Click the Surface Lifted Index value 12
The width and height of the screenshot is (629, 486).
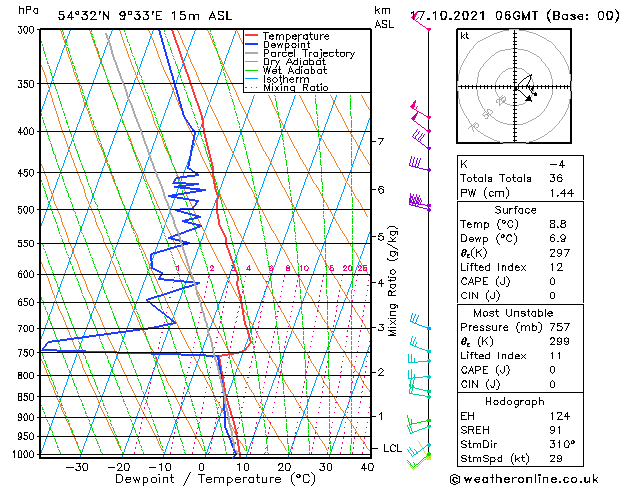(556, 267)
